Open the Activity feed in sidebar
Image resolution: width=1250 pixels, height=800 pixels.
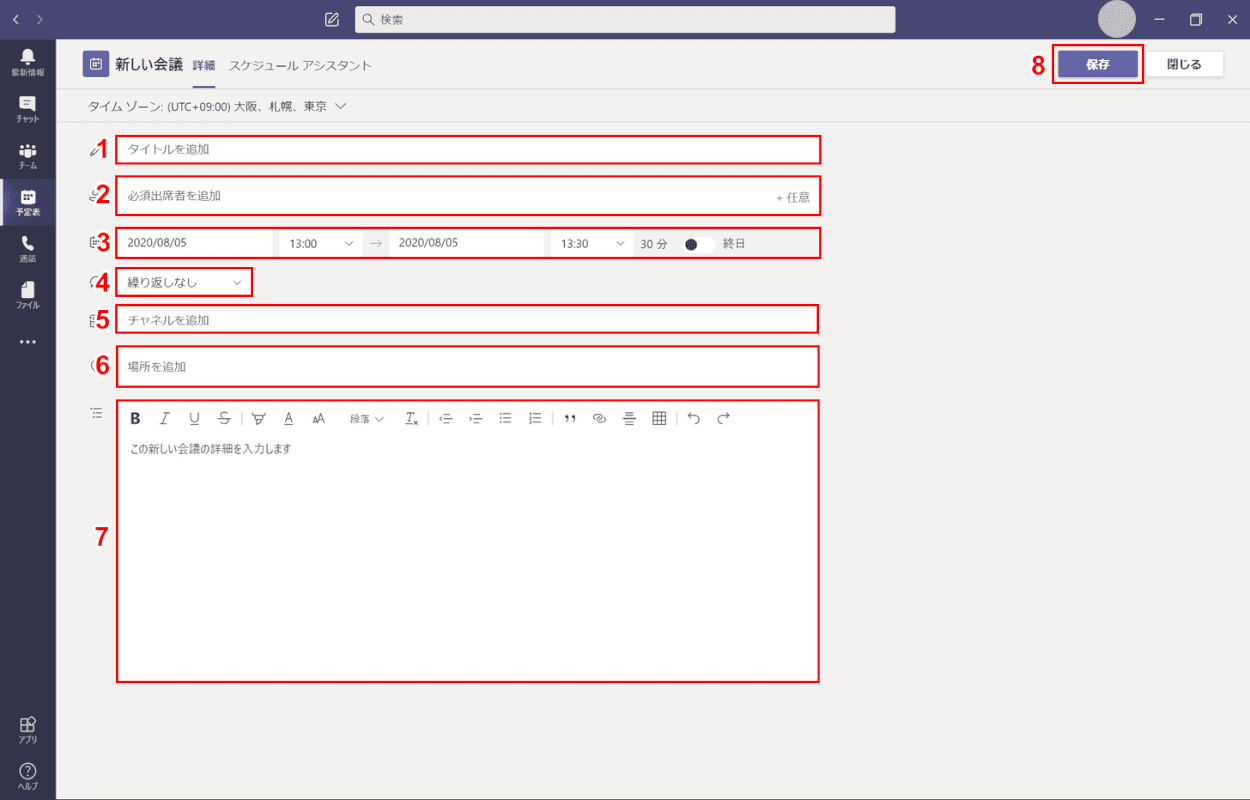pyautogui.click(x=27, y=61)
